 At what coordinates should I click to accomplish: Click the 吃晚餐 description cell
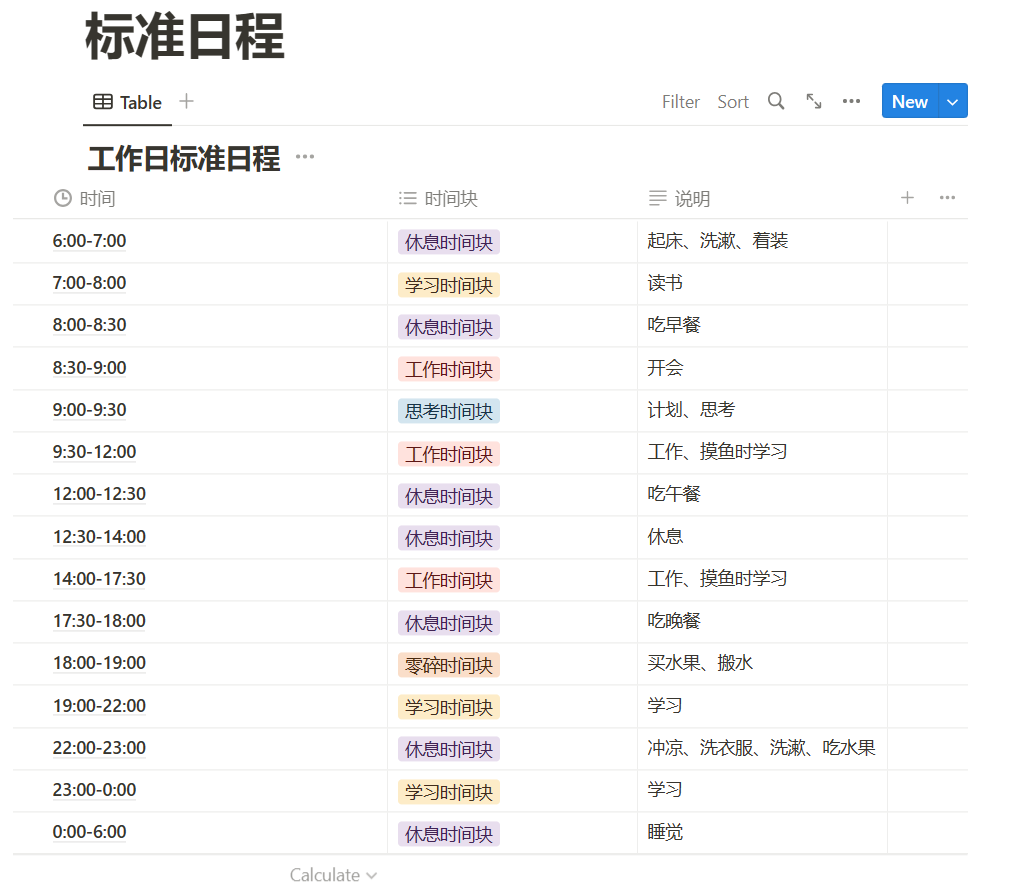click(x=762, y=620)
